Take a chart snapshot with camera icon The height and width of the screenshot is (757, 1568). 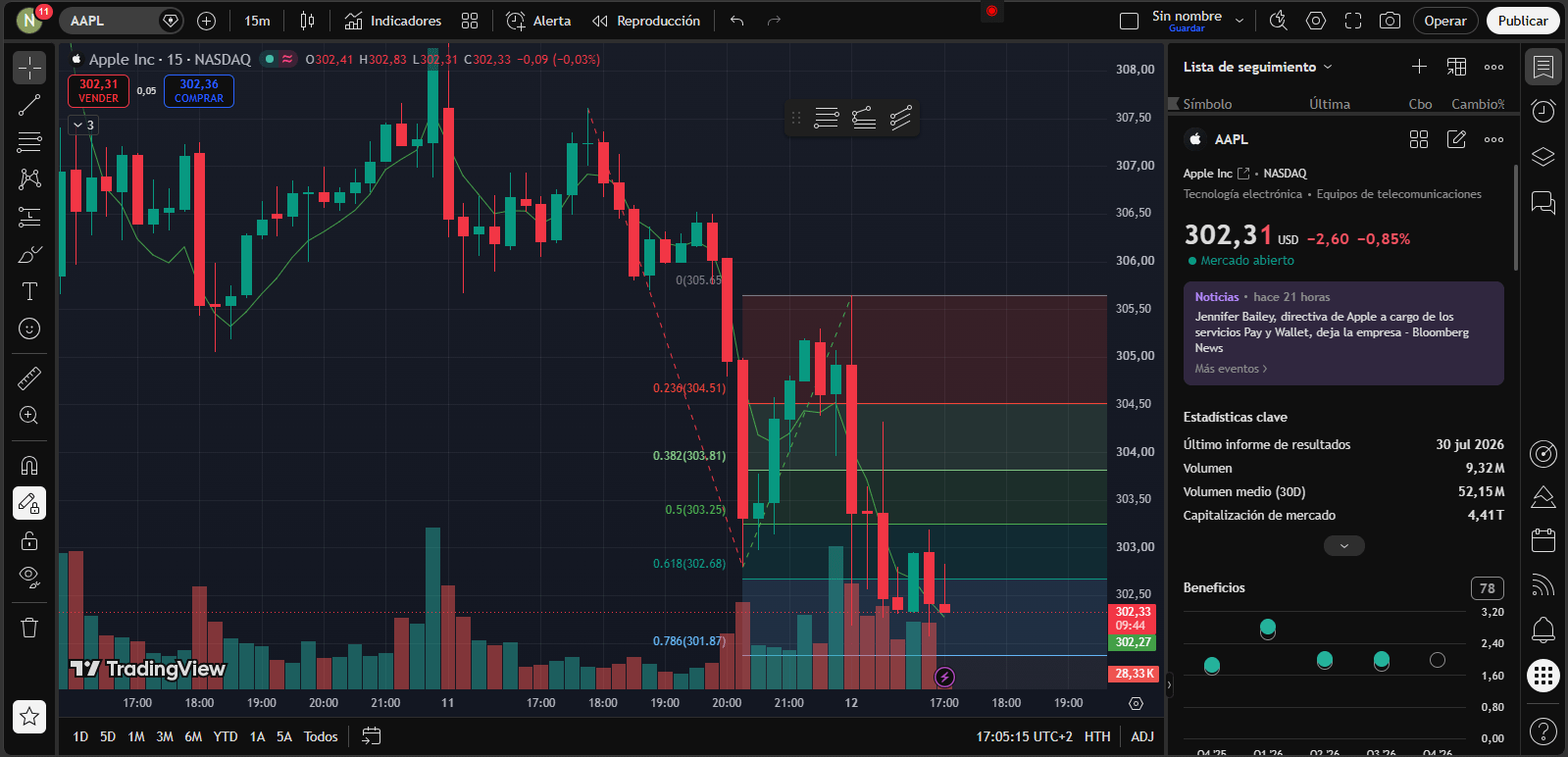[1390, 21]
